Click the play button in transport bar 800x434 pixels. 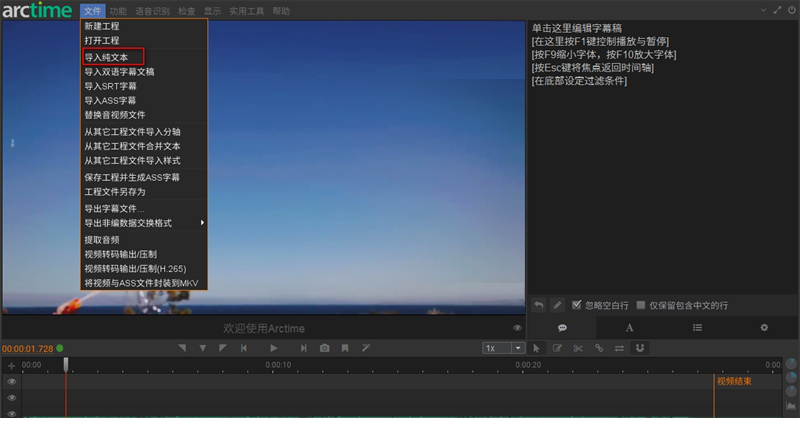pos(273,348)
